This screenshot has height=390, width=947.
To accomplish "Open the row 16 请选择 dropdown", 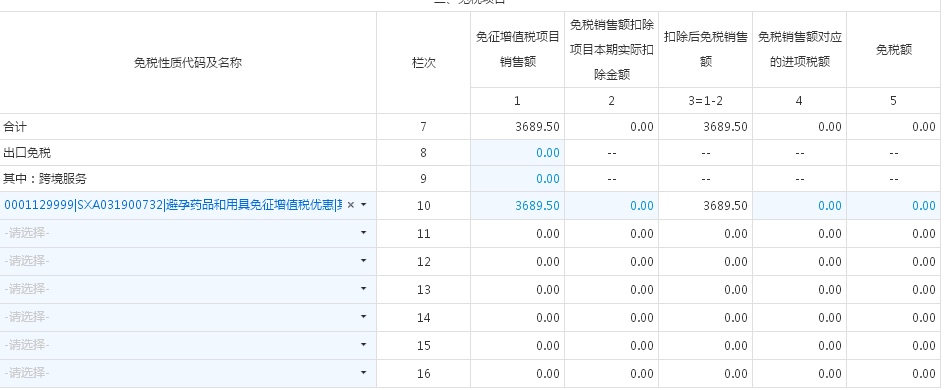I will (188, 373).
